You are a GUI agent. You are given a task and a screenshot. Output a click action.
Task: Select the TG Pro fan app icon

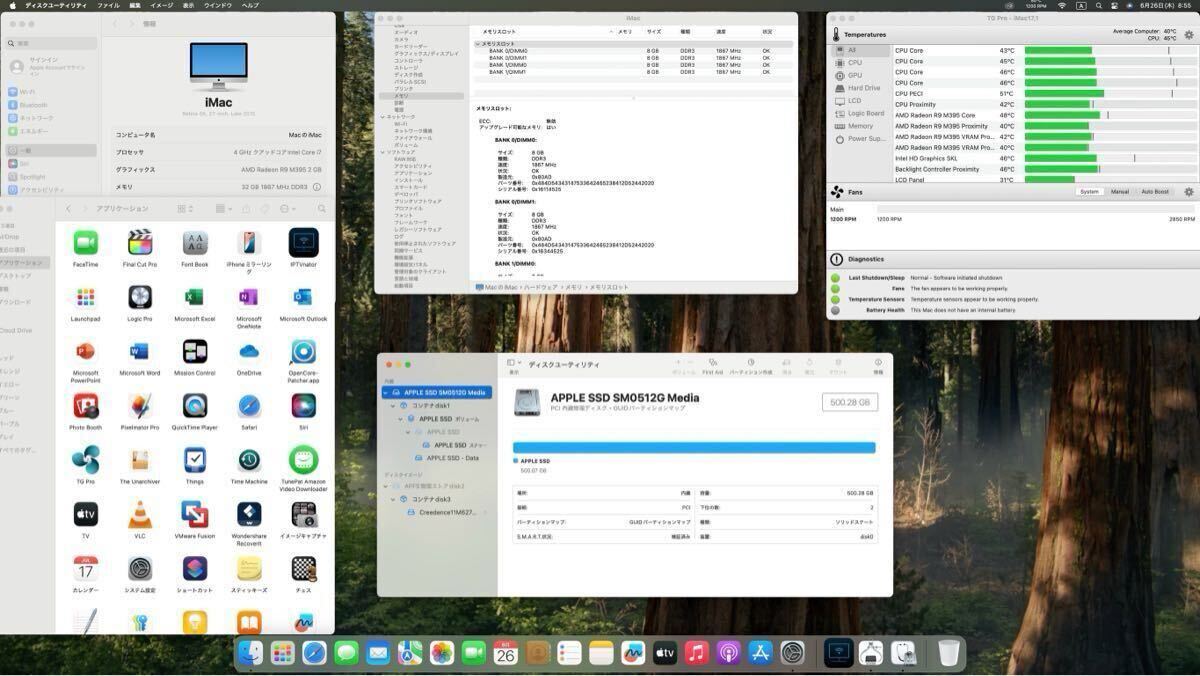tap(85, 460)
